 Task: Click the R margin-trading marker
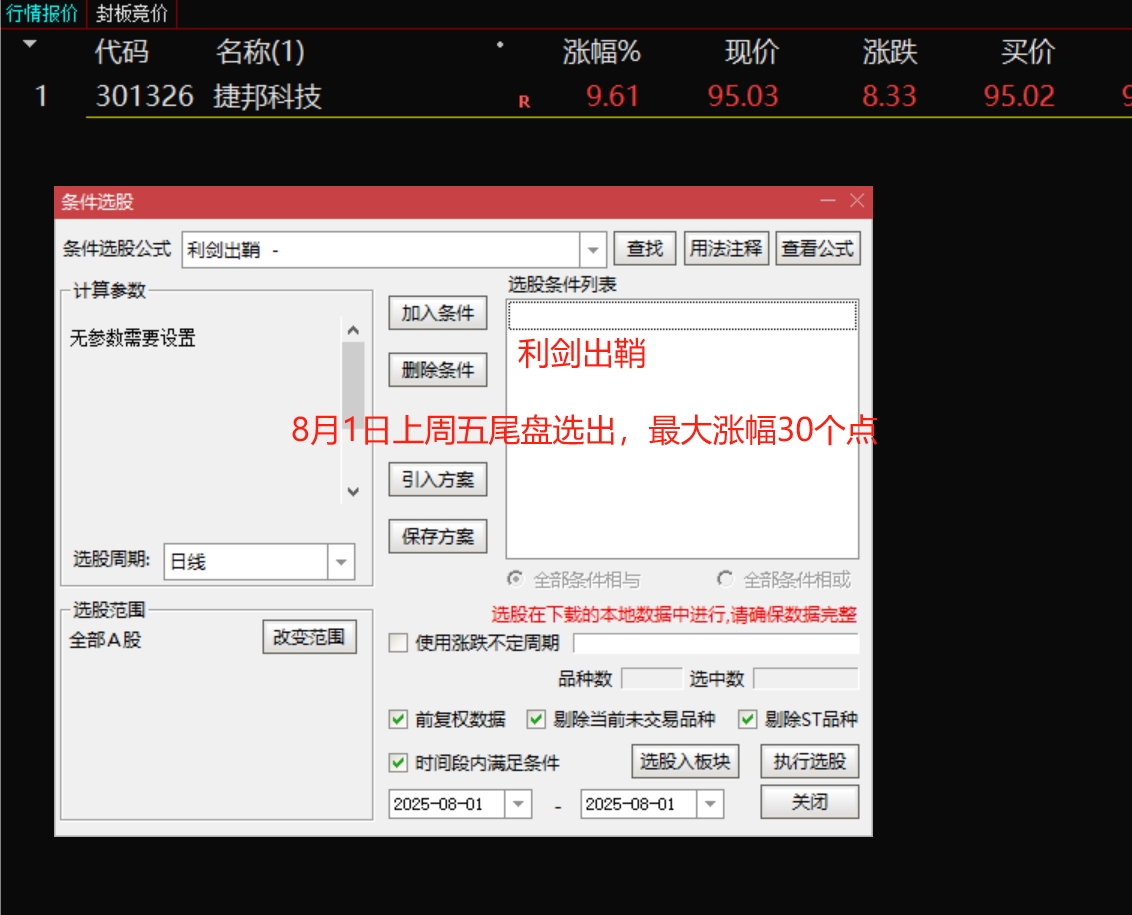pos(524,102)
